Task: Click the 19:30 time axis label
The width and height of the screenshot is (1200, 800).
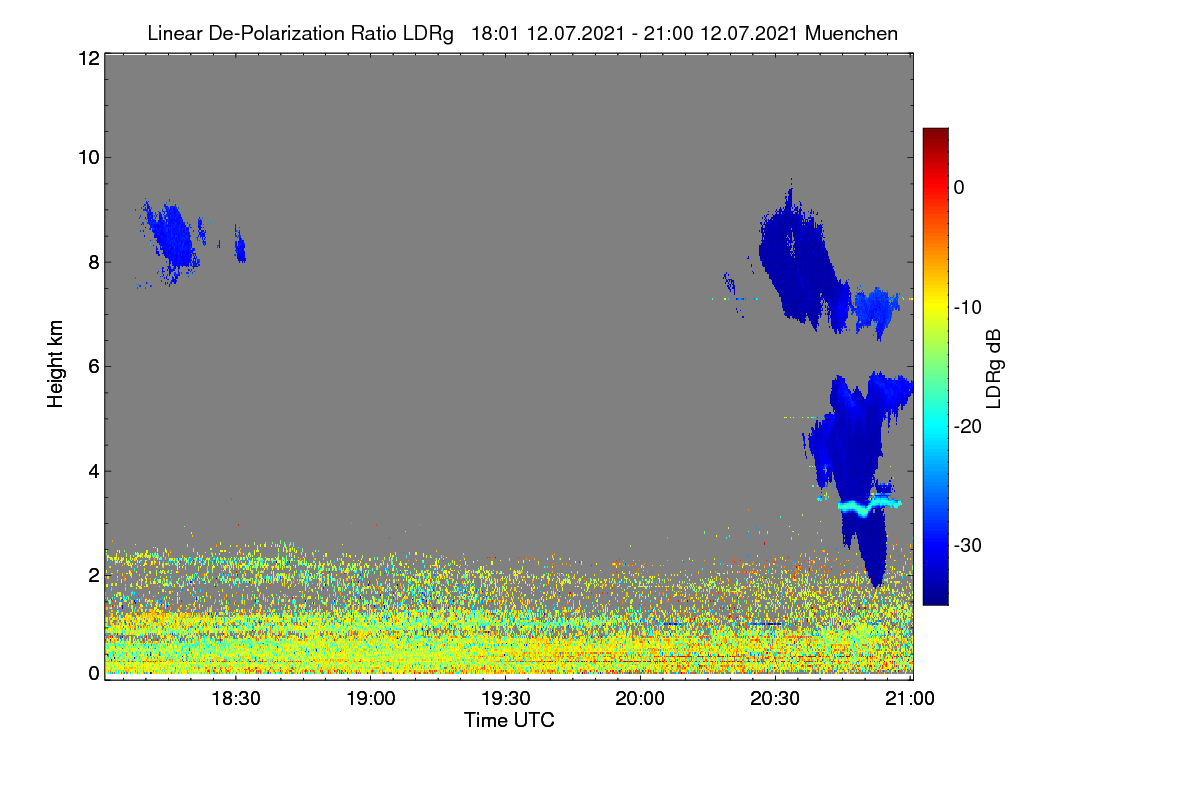Action: click(505, 700)
